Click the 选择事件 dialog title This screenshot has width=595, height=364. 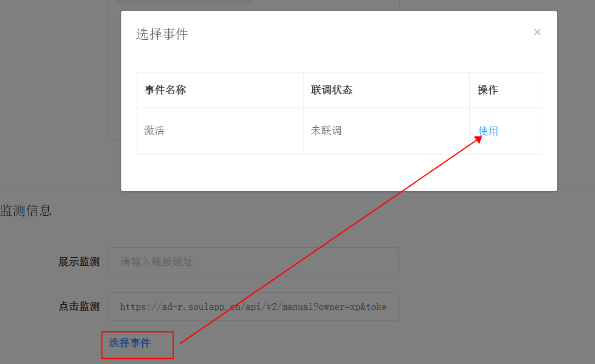(162, 34)
